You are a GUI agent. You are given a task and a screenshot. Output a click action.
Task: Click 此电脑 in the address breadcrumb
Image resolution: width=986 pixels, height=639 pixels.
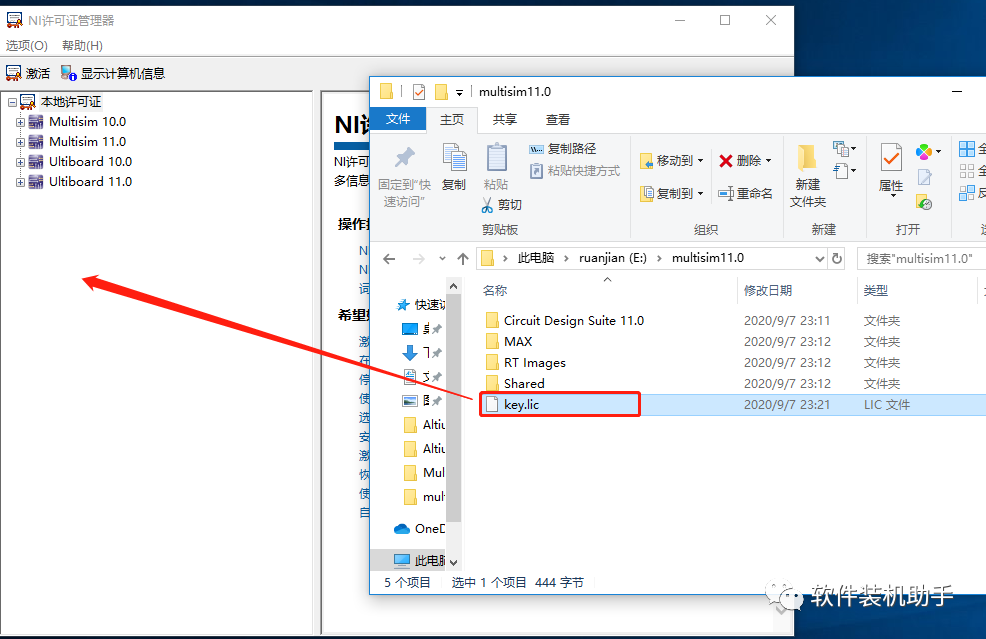click(536, 258)
